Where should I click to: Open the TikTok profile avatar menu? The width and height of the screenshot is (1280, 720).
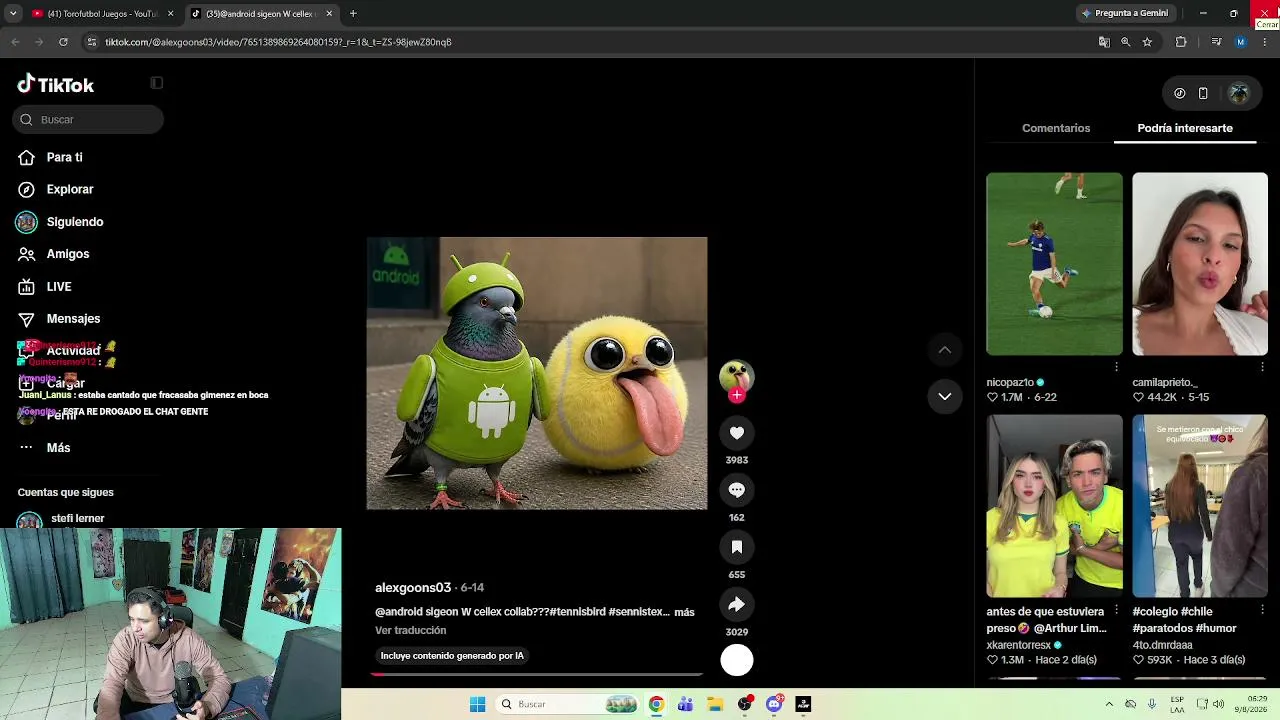tap(1239, 93)
